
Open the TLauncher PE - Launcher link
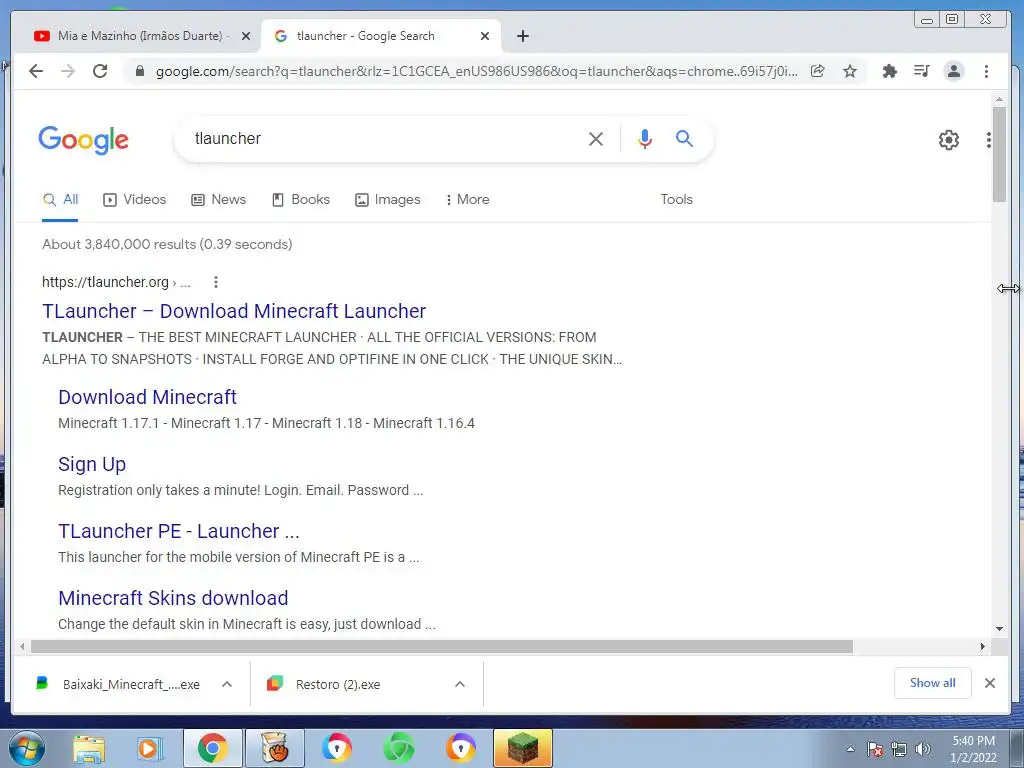click(178, 531)
